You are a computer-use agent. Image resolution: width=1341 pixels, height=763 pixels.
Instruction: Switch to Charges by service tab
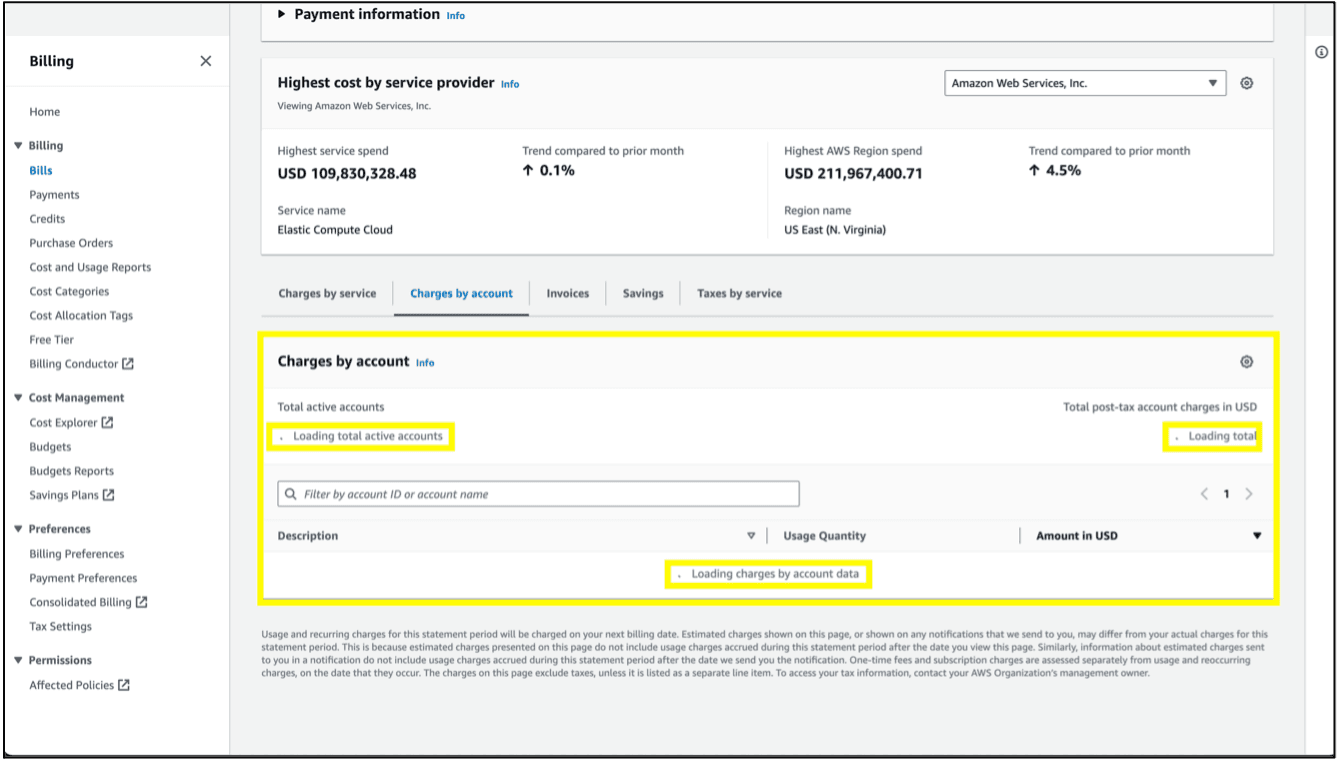tap(327, 294)
